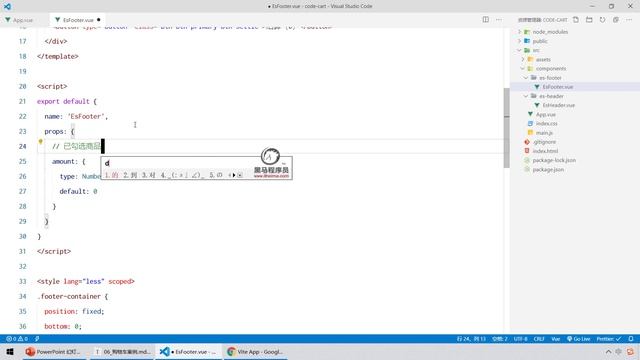Collapse the components folder
The image size is (640, 360).
523,69
